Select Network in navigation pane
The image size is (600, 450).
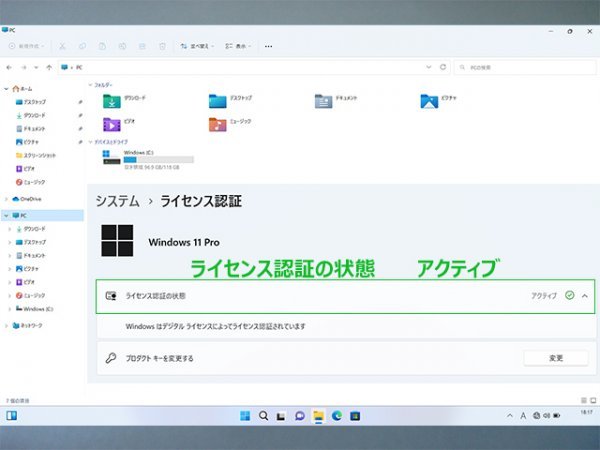tap(28, 326)
